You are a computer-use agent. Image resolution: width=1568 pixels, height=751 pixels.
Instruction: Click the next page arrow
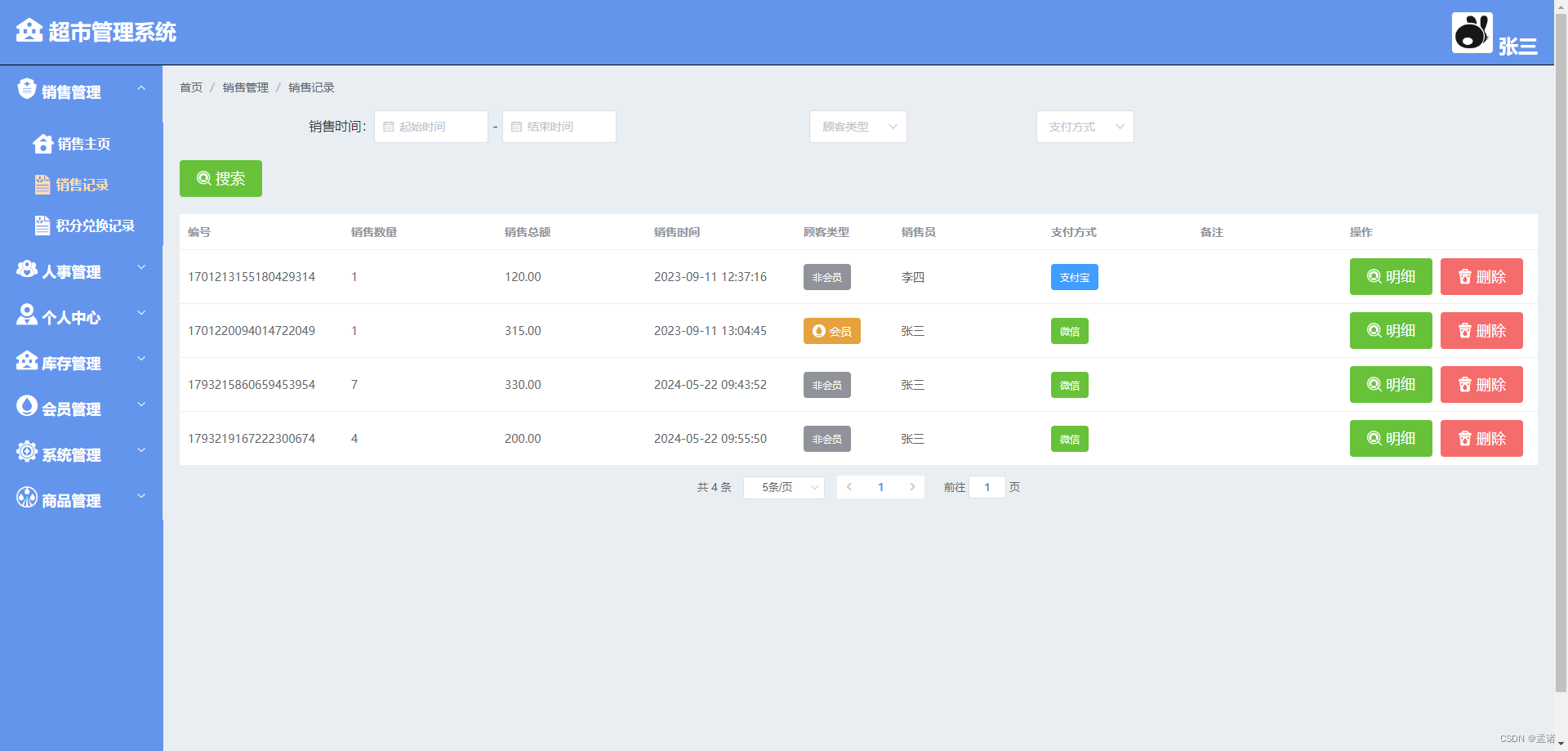[x=912, y=487]
